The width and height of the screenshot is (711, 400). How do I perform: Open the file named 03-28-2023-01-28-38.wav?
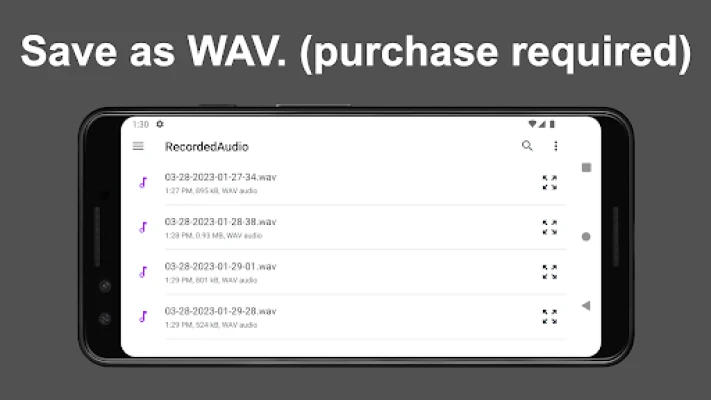coord(220,222)
